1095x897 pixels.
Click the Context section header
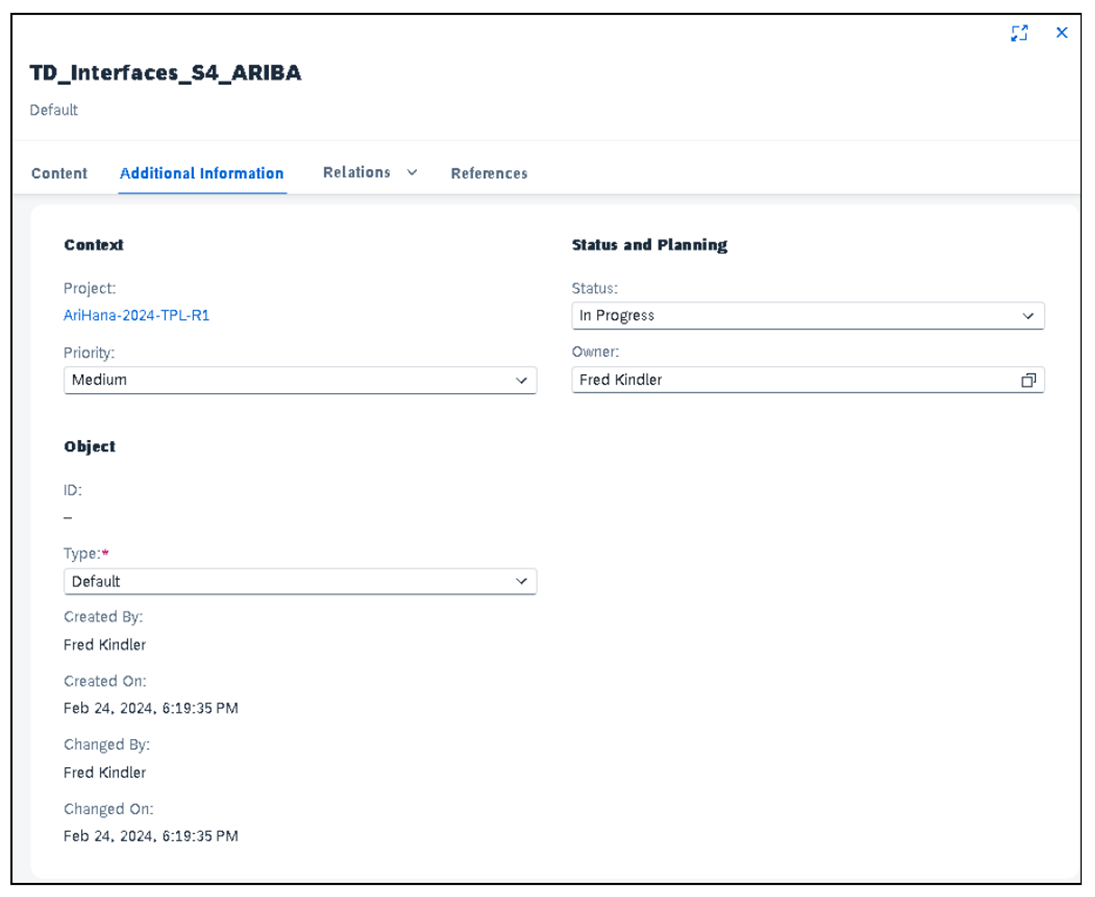point(92,245)
